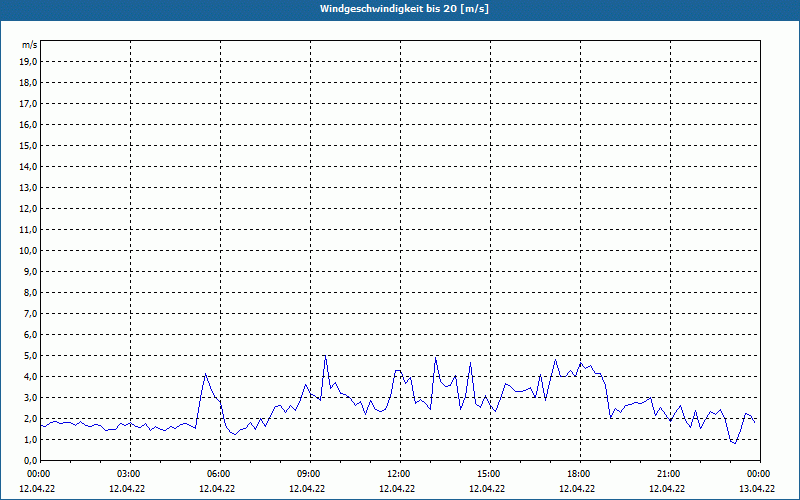The image size is (800, 500).
Task: Click the 17,0 y-axis value
Action: coord(28,104)
